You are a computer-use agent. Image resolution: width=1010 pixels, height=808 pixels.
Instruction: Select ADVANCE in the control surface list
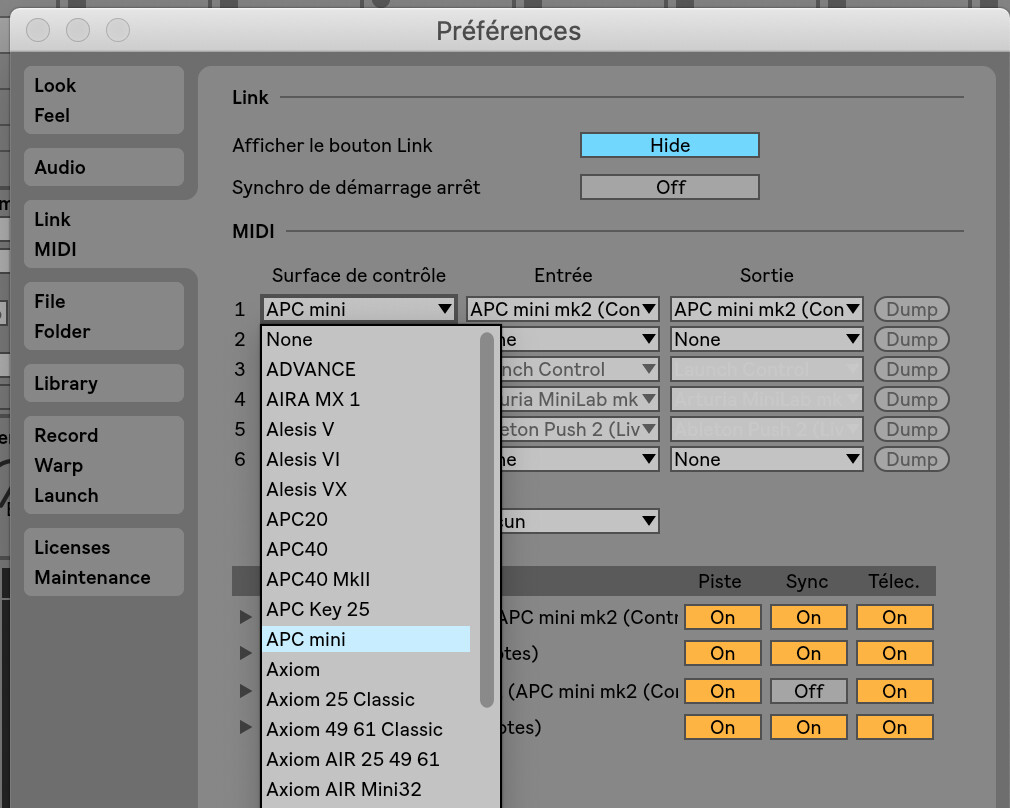367,369
